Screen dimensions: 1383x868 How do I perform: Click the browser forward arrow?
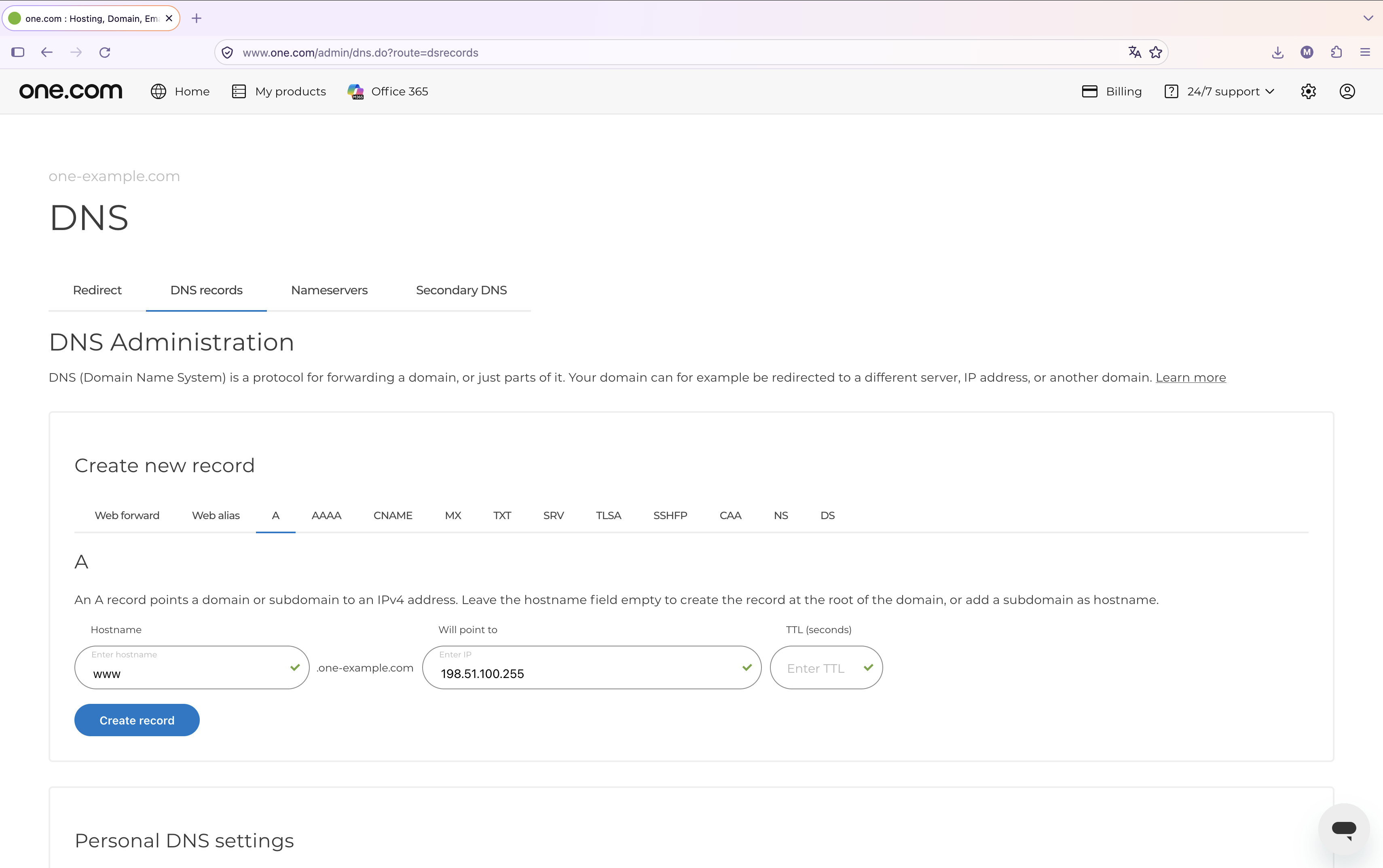click(x=76, y=52)
